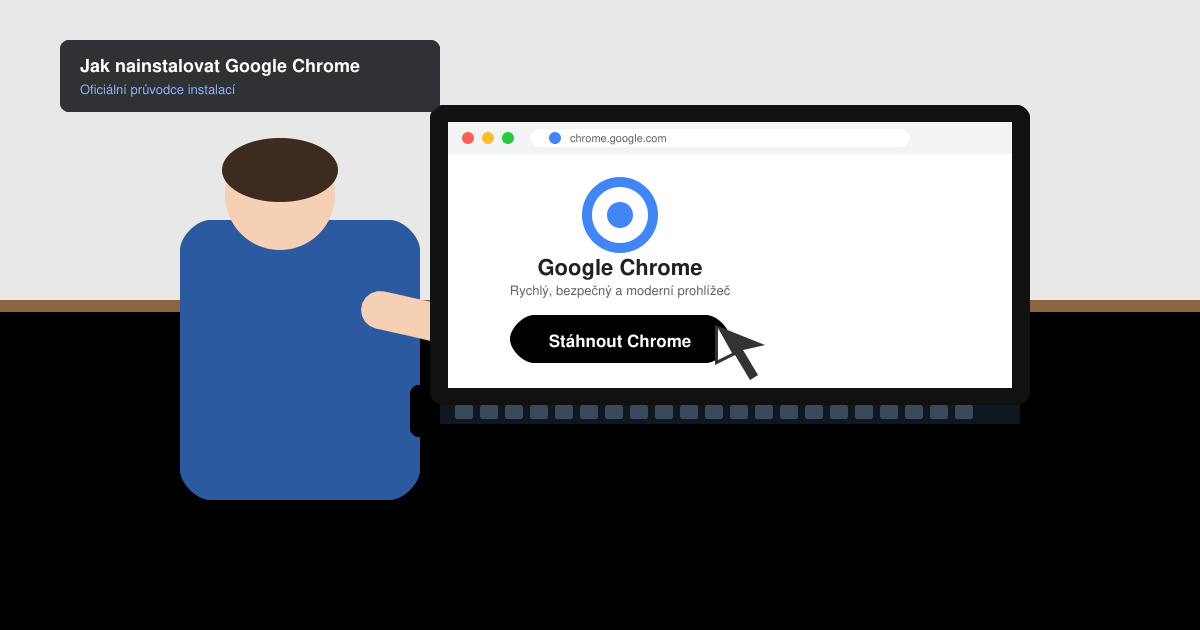Image resolution: width=1200 pixels, height=630 pixels.
Task: Close the browser window with red dot
Action: [468, 138]
